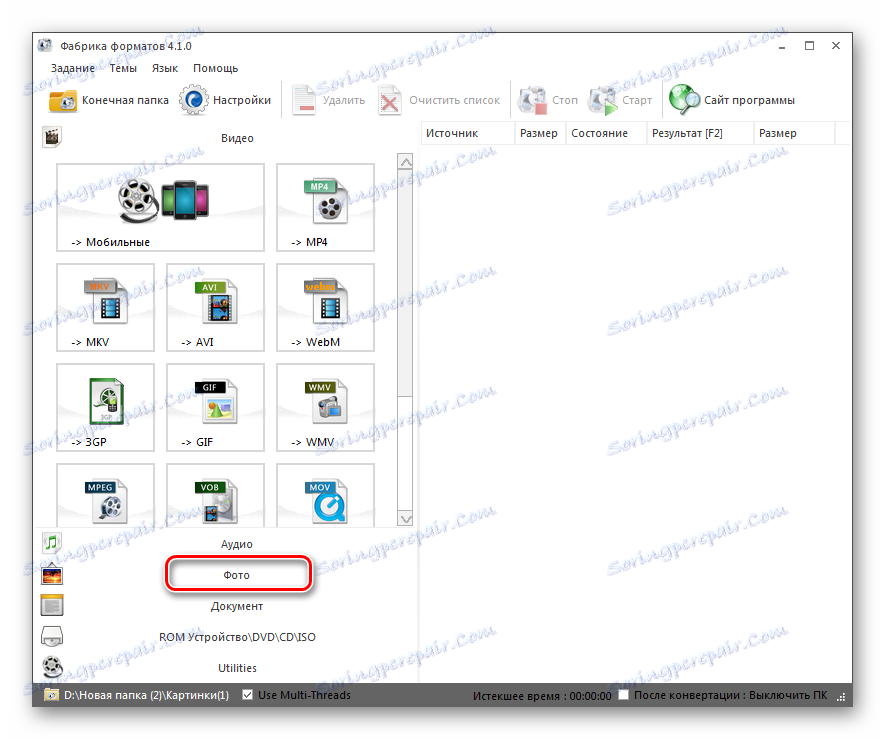Image resolution: width=885 pixels, height=739 pixels.
Task: Click the Utilities film reel icon
Action: tap(52, 667)
